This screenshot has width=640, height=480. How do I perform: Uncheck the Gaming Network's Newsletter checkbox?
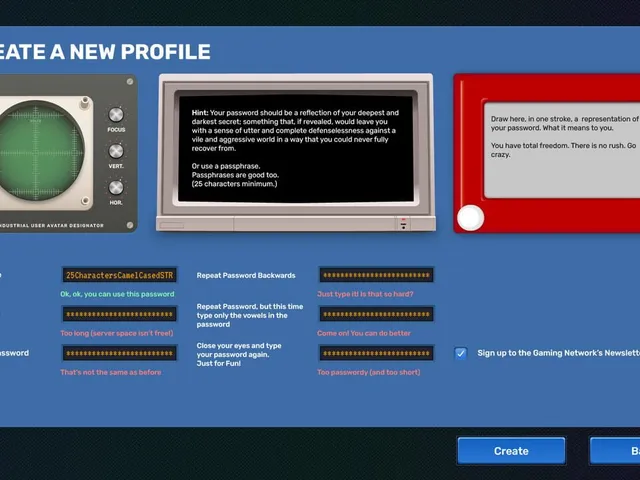click(x=461, y=353)
